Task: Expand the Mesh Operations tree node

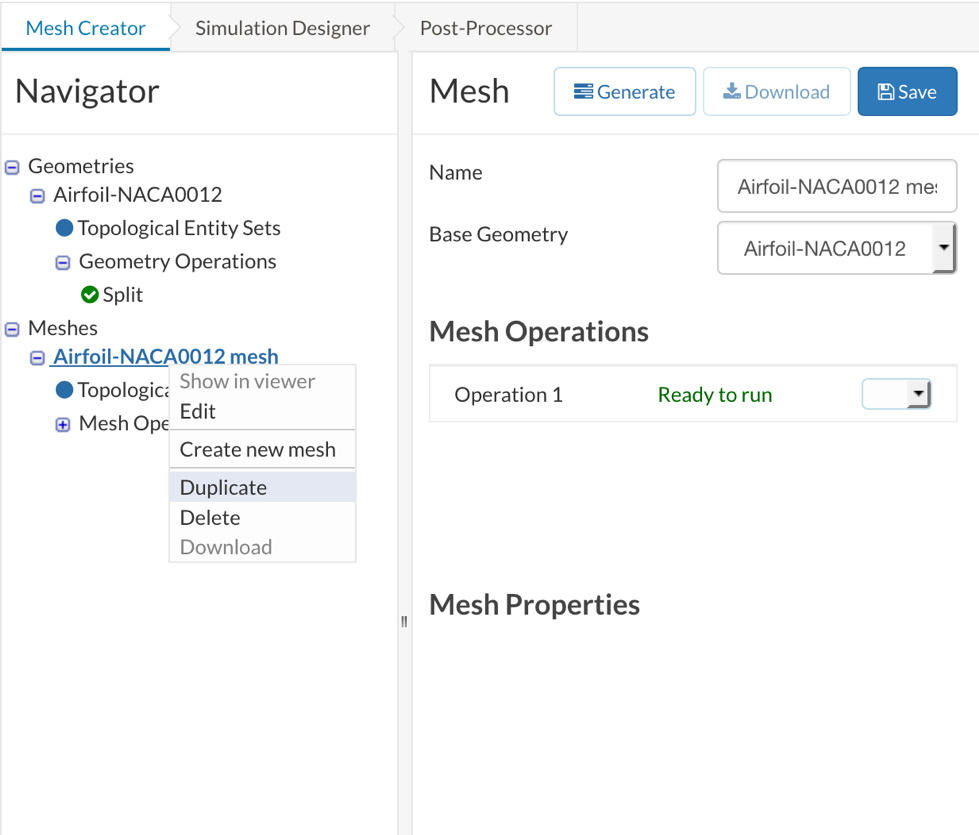Action: (62, 424)
